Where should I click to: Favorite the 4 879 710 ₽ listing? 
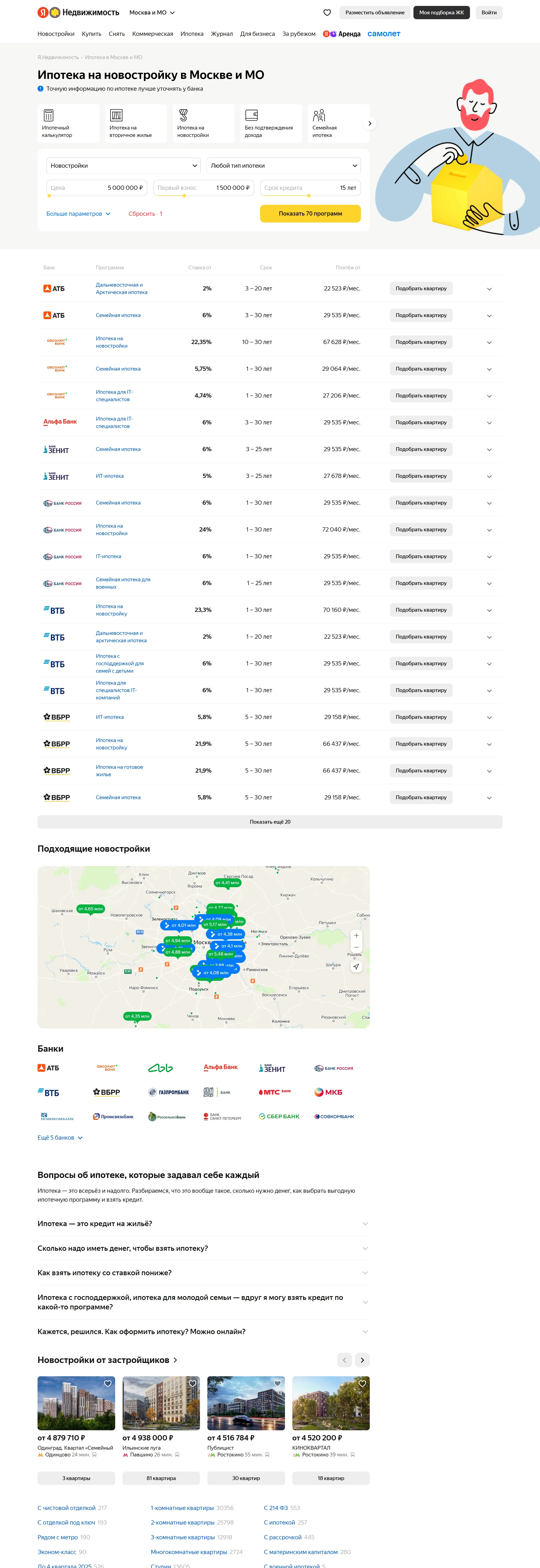pos(108,1384)
